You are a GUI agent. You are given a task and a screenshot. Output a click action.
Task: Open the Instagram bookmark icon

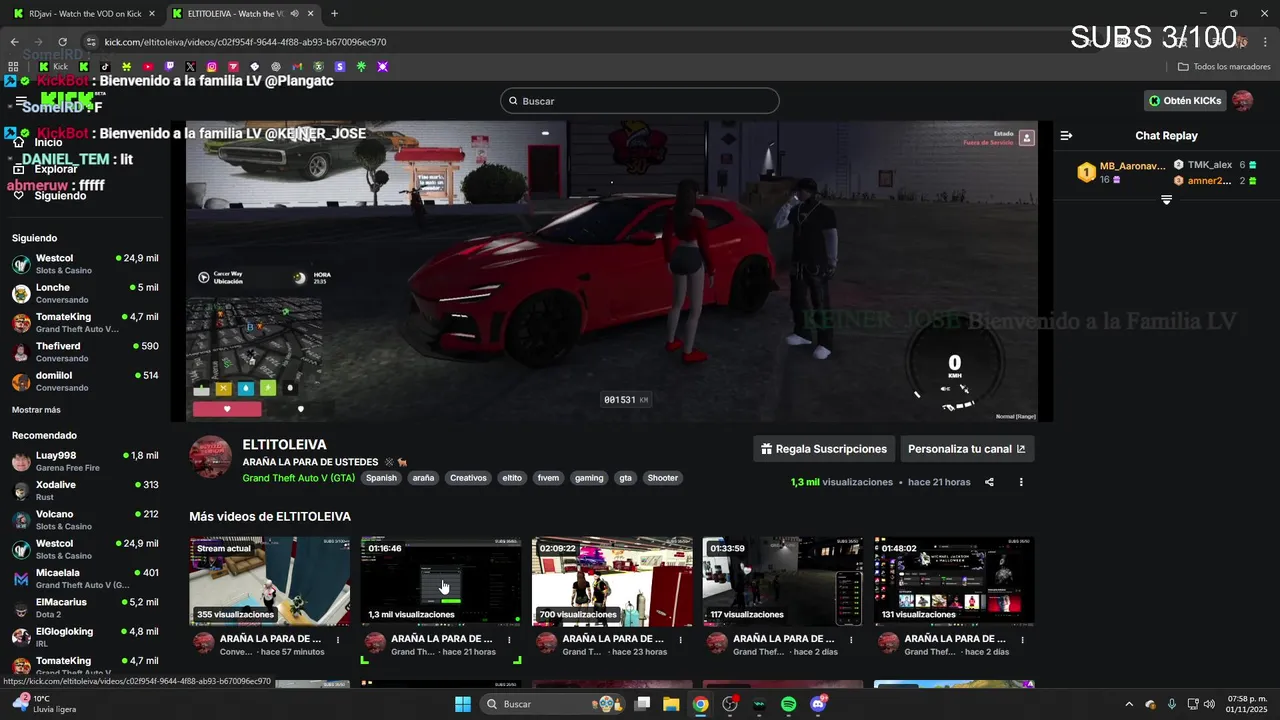pos(212,67)
